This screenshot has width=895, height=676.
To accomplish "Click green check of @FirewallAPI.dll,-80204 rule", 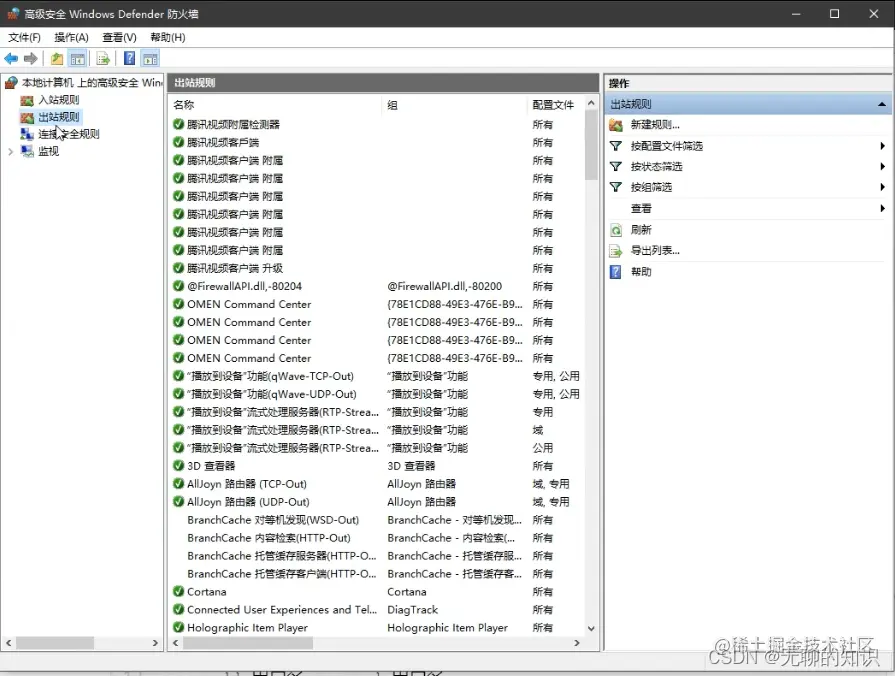I will pos(179,286).
